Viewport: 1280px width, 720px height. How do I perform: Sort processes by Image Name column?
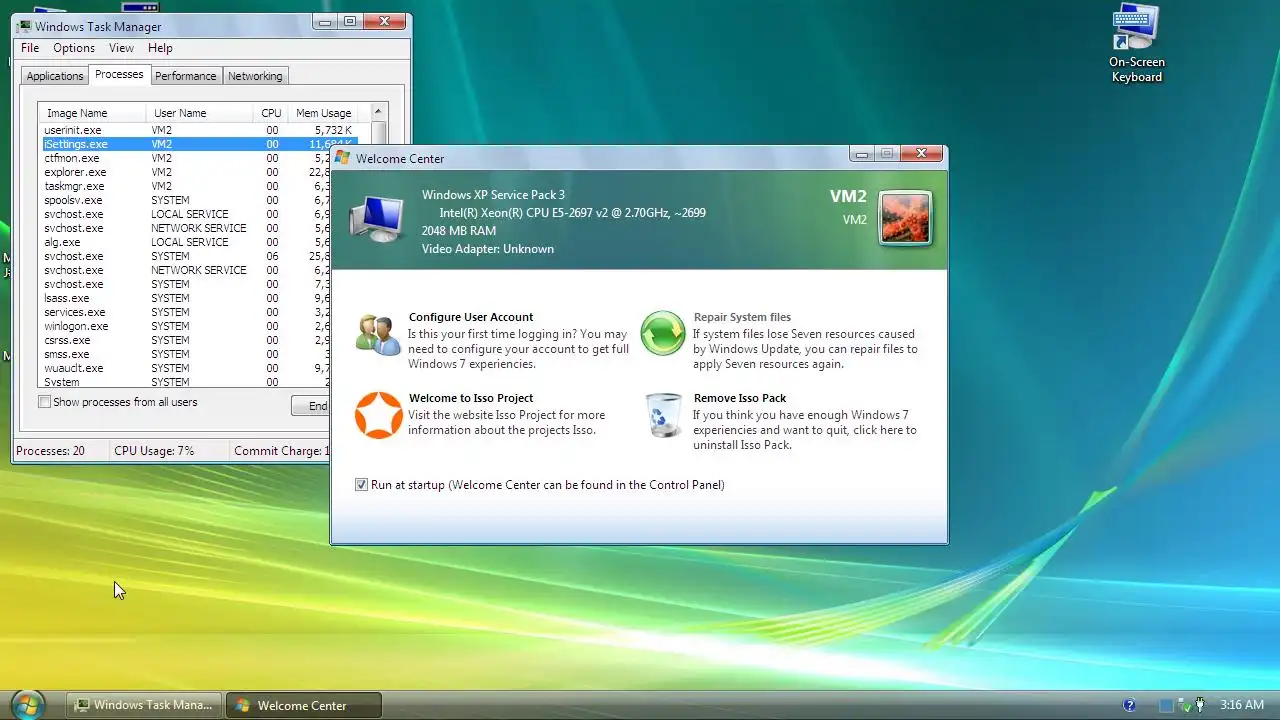(92, 113)
